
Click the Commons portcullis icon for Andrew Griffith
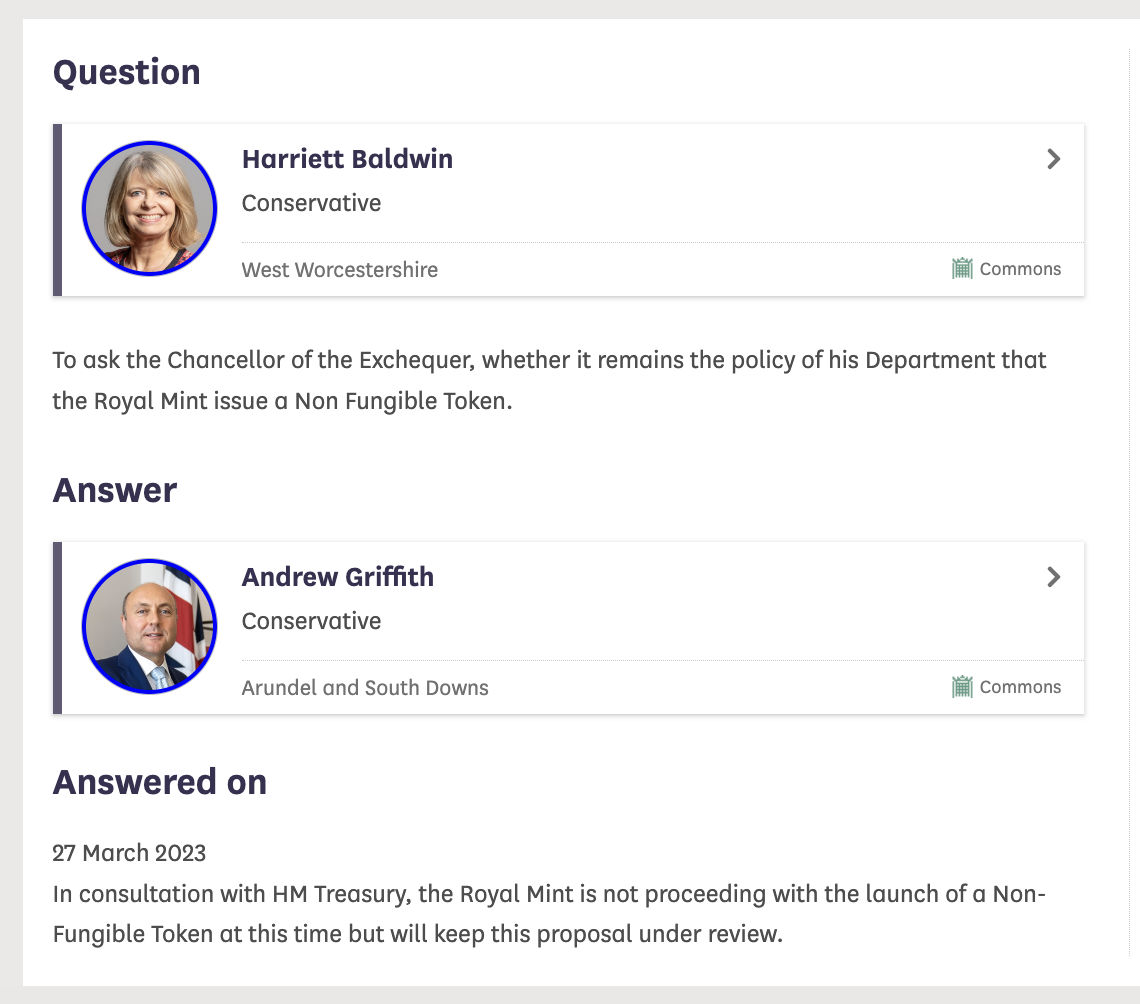[x=962, y=686]
